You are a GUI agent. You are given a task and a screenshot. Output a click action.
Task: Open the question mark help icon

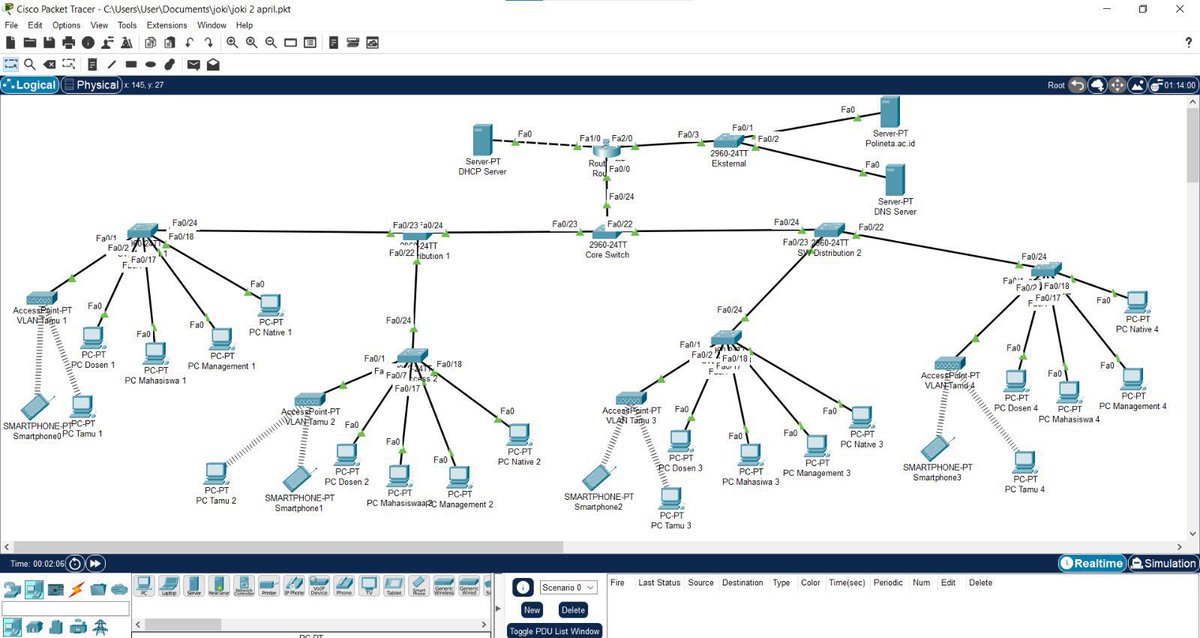[1187, 43]
